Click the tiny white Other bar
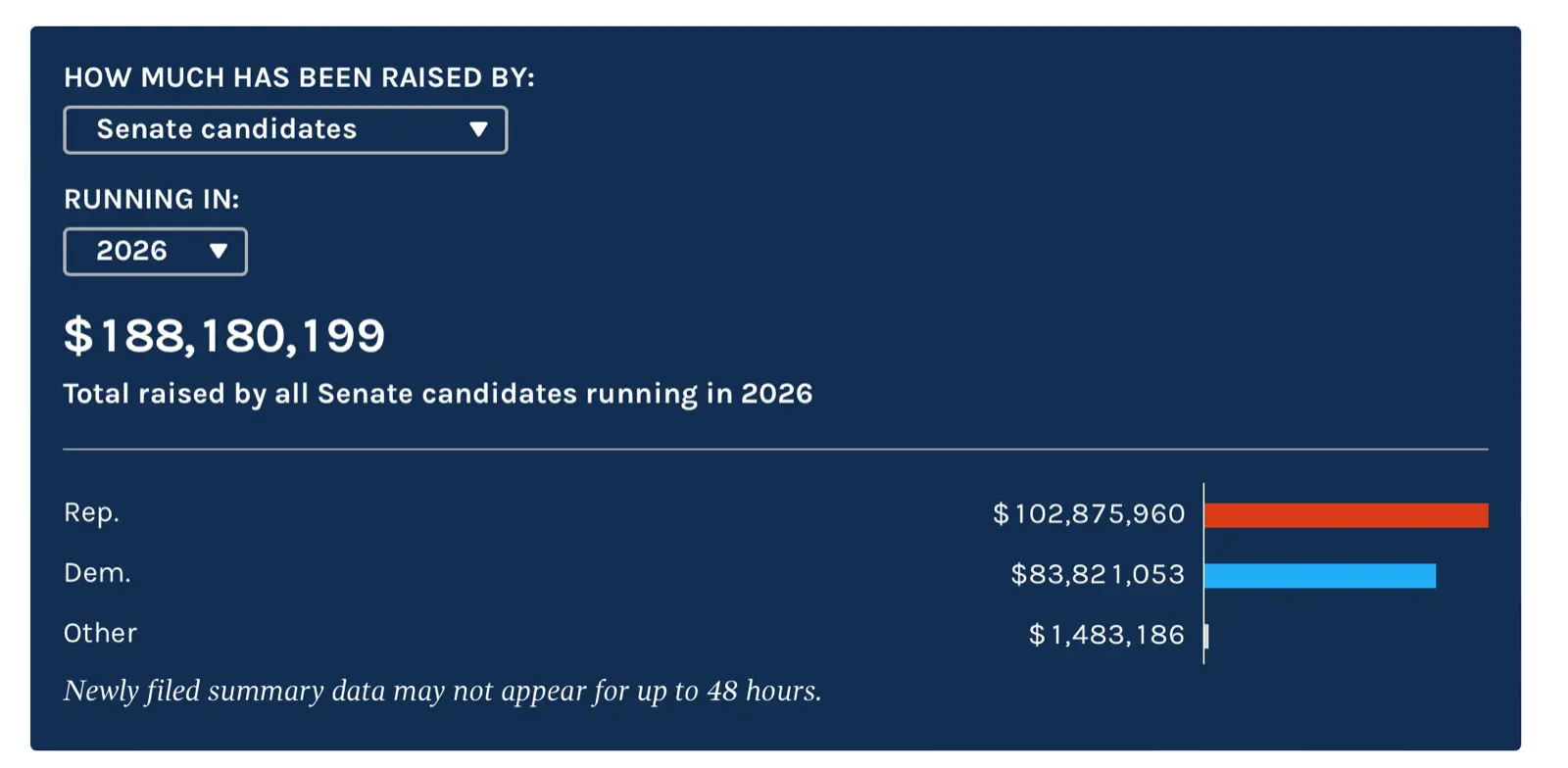 pyautogui.click(x=1206, y=636)
